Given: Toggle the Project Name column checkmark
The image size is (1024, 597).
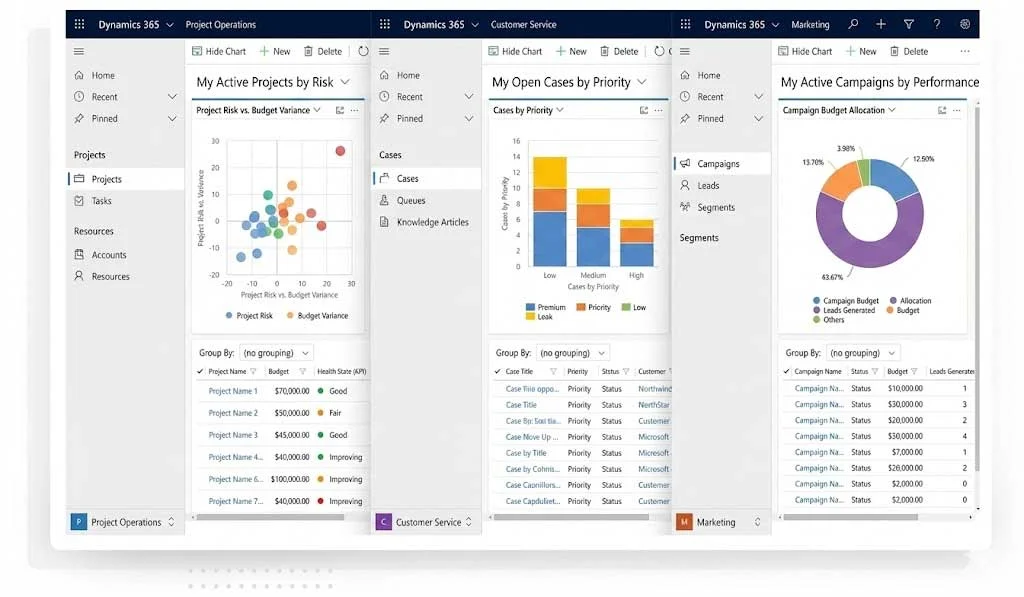Looking at the screenshot, I should [198, 371].
